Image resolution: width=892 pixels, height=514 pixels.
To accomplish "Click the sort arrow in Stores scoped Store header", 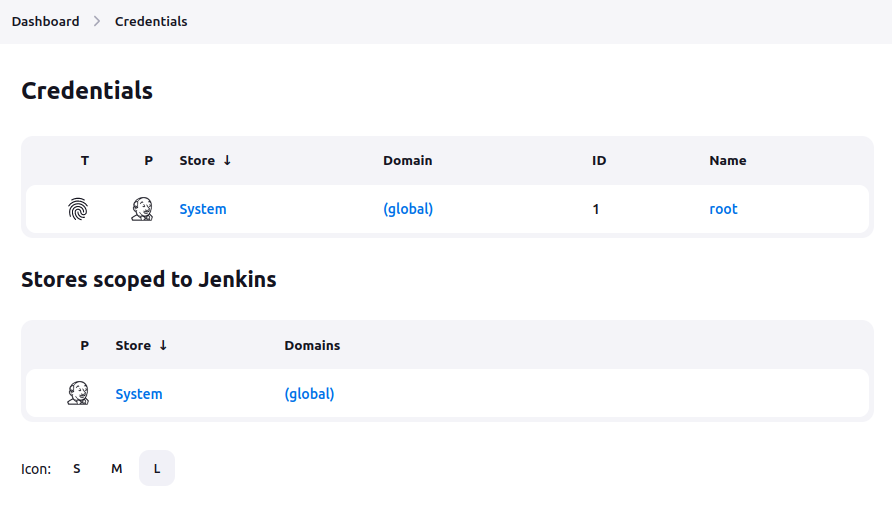I will pos(163,345).
